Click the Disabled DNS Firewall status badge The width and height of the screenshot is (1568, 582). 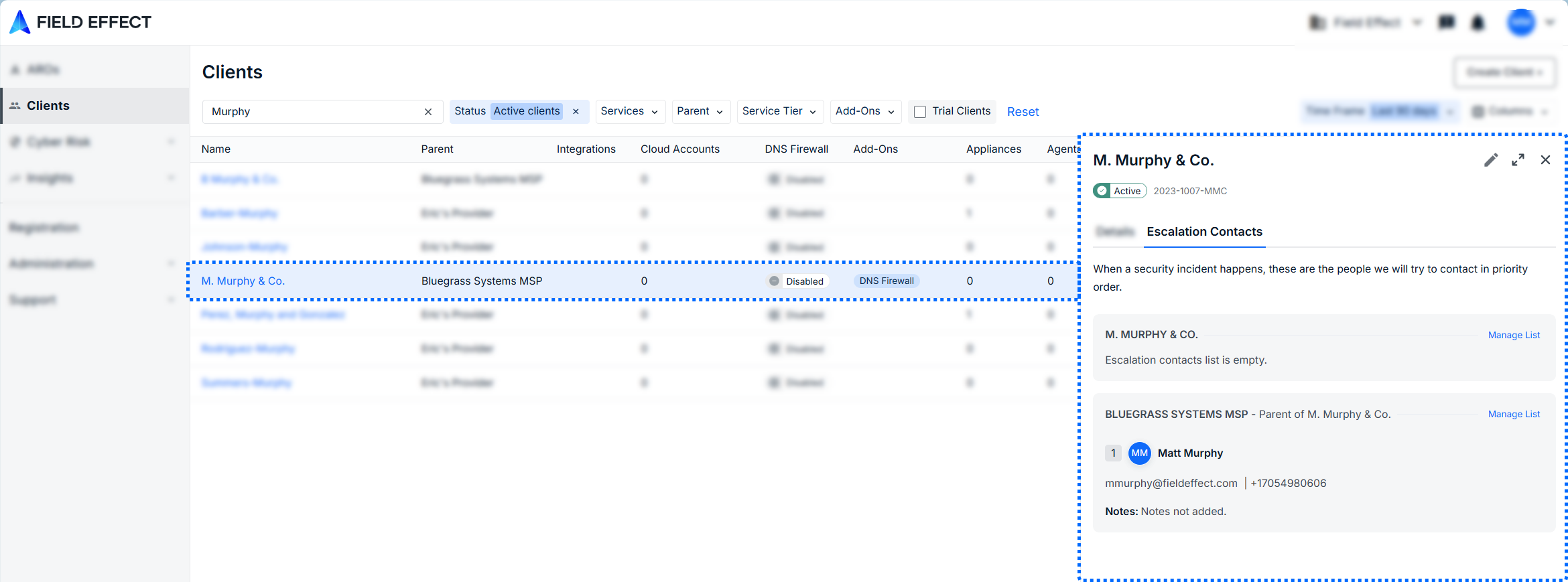click(797, 281)
